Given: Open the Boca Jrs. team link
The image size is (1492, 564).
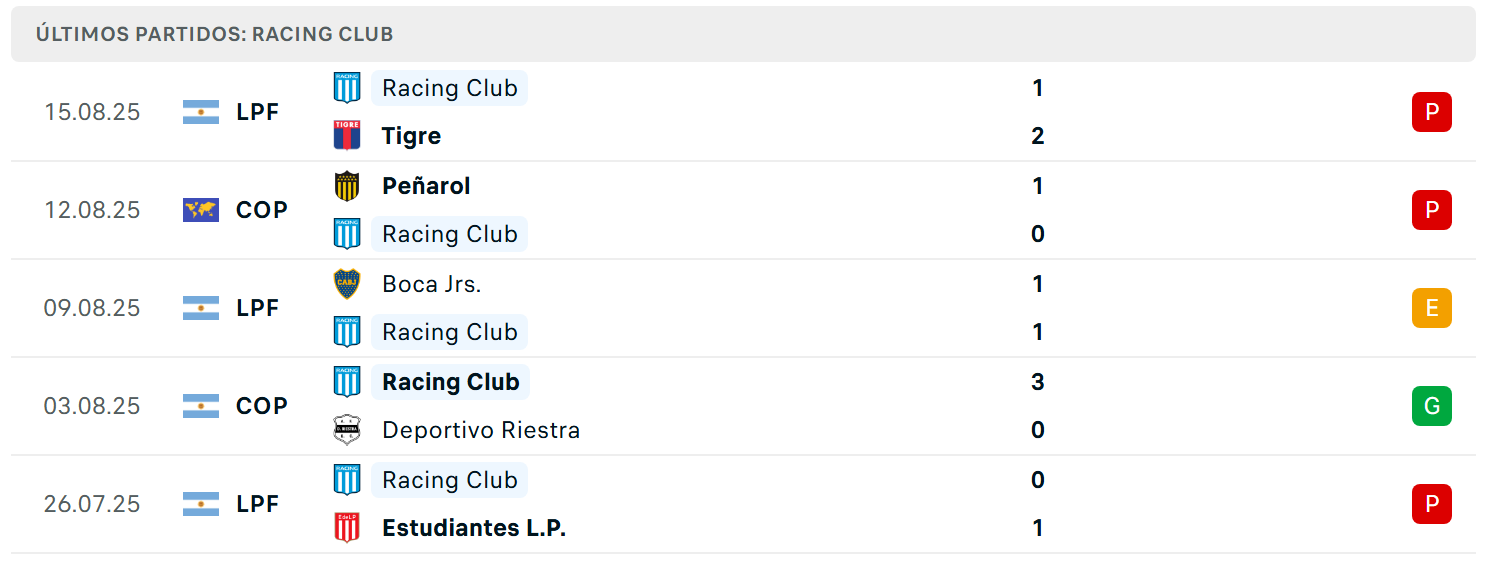Looking at the screenshot, I should point(432,284).
